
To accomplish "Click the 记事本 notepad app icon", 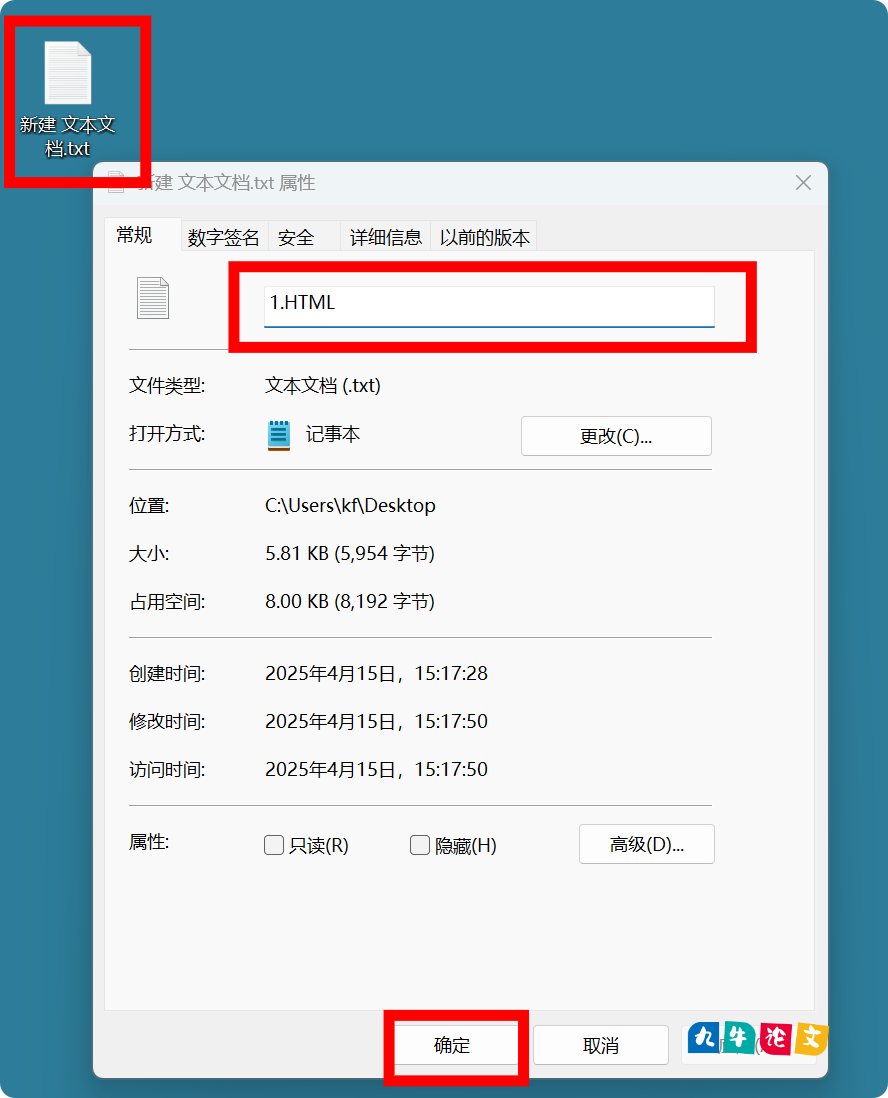I will (279, 435).
